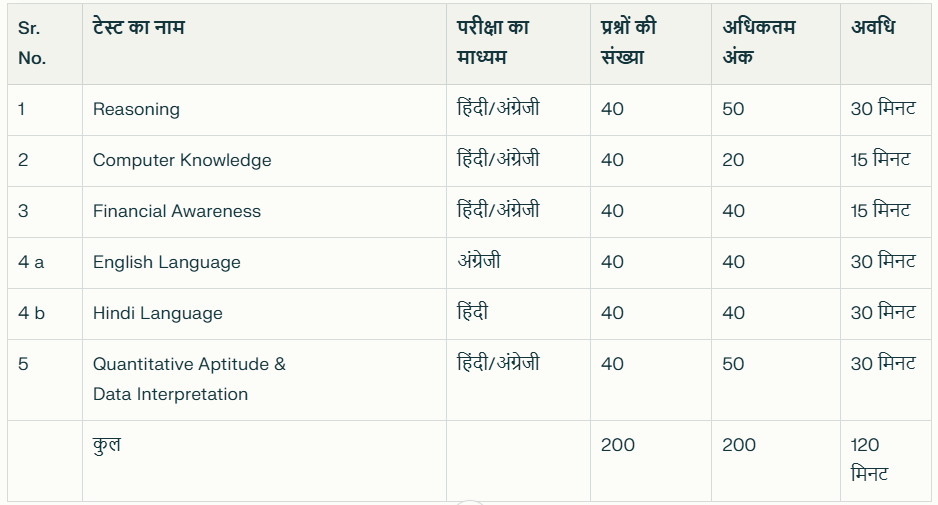Click the अवधि column header
Screen dimensions: 938x505
873,28
